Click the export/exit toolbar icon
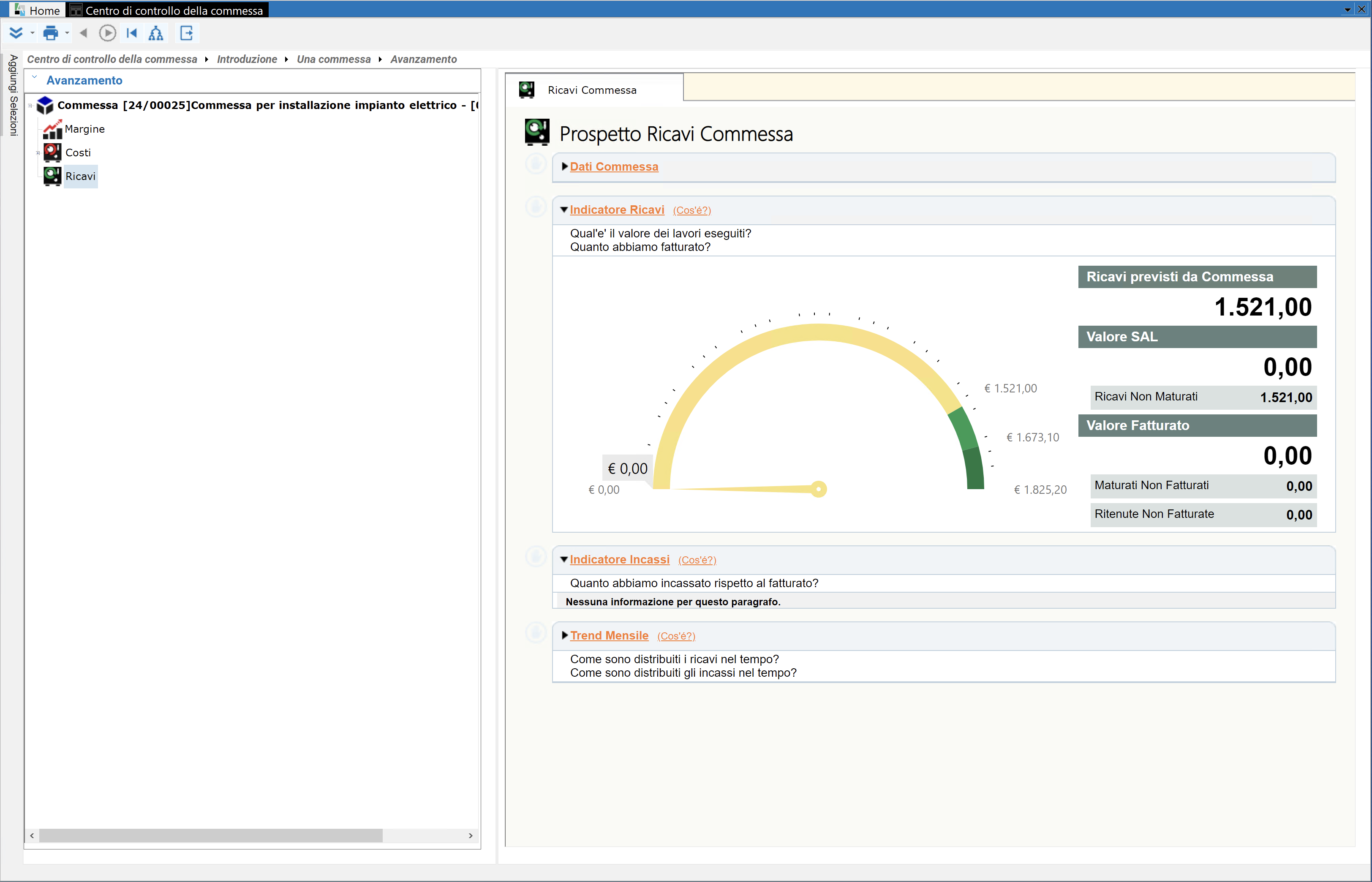Image resolution: width=1372 pixels, height=882 pixels. (x=187, y=33)
